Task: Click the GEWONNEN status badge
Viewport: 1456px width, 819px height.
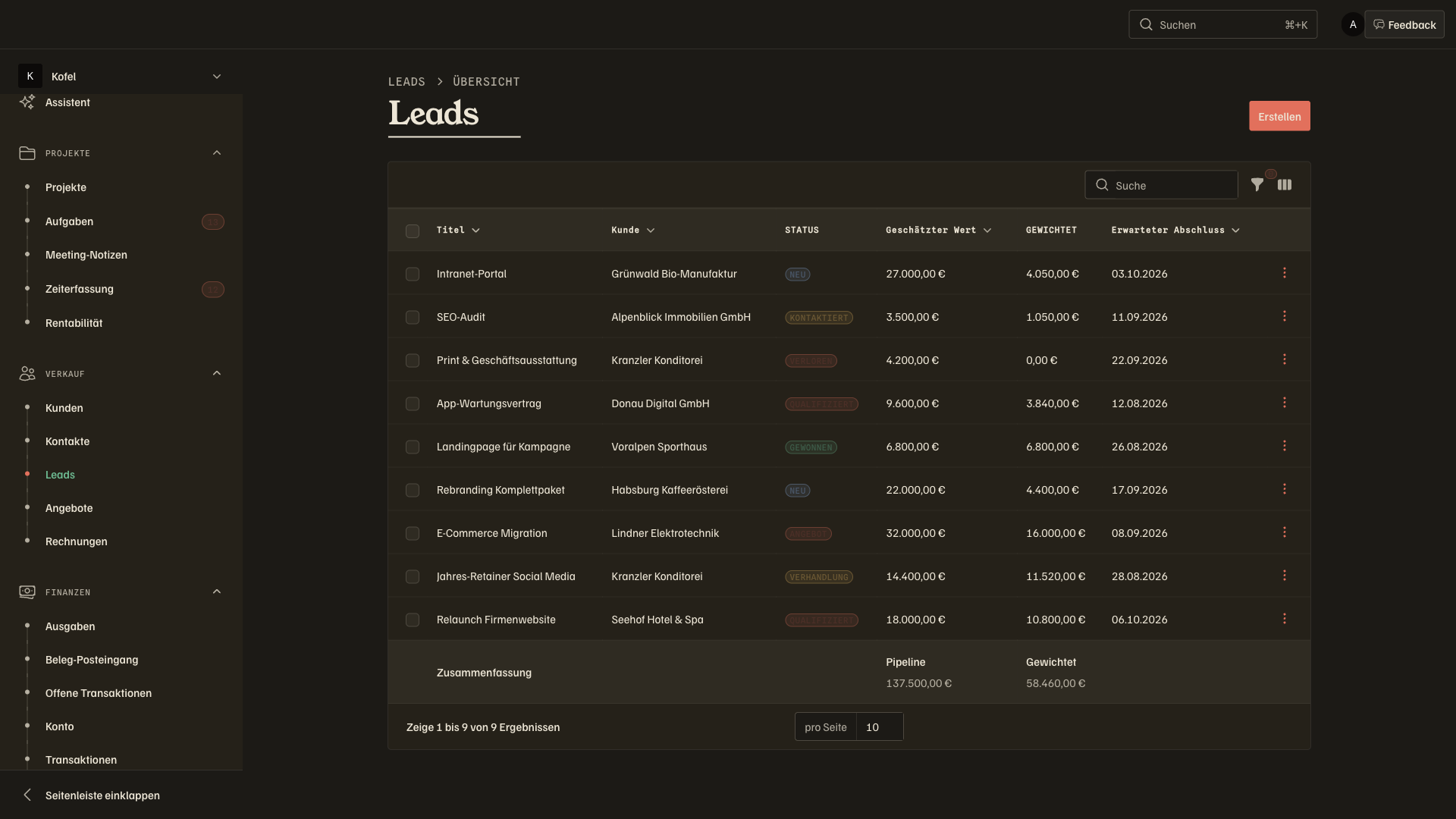Action: (811, 447)
